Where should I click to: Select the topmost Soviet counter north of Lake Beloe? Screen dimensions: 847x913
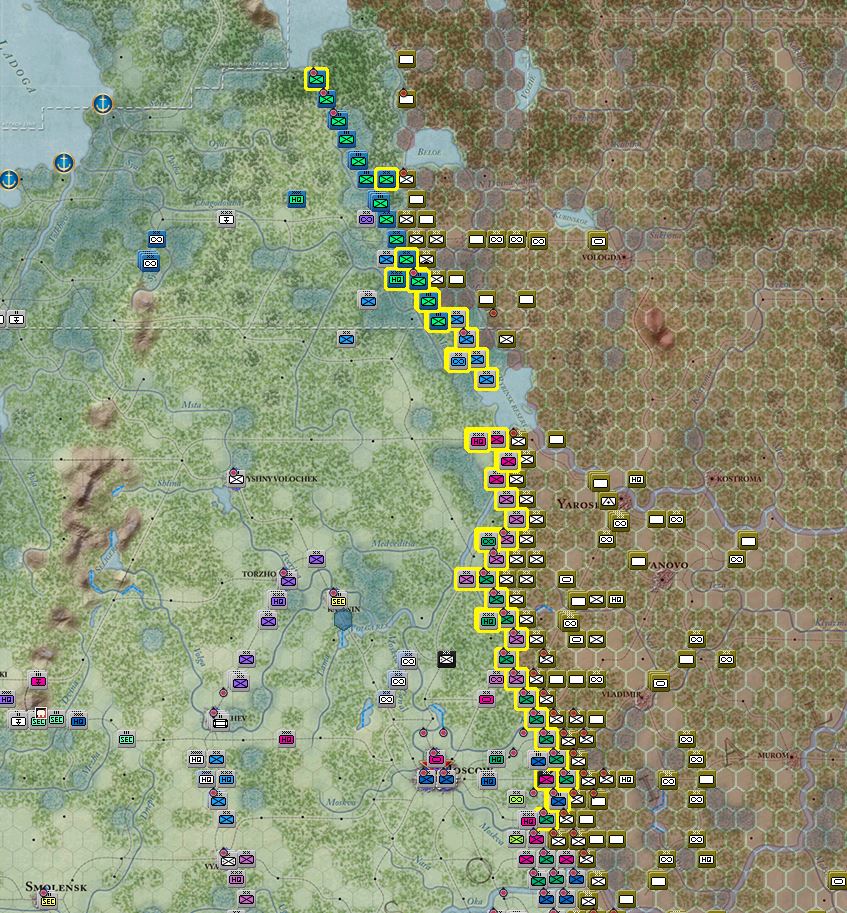[407, 59]
